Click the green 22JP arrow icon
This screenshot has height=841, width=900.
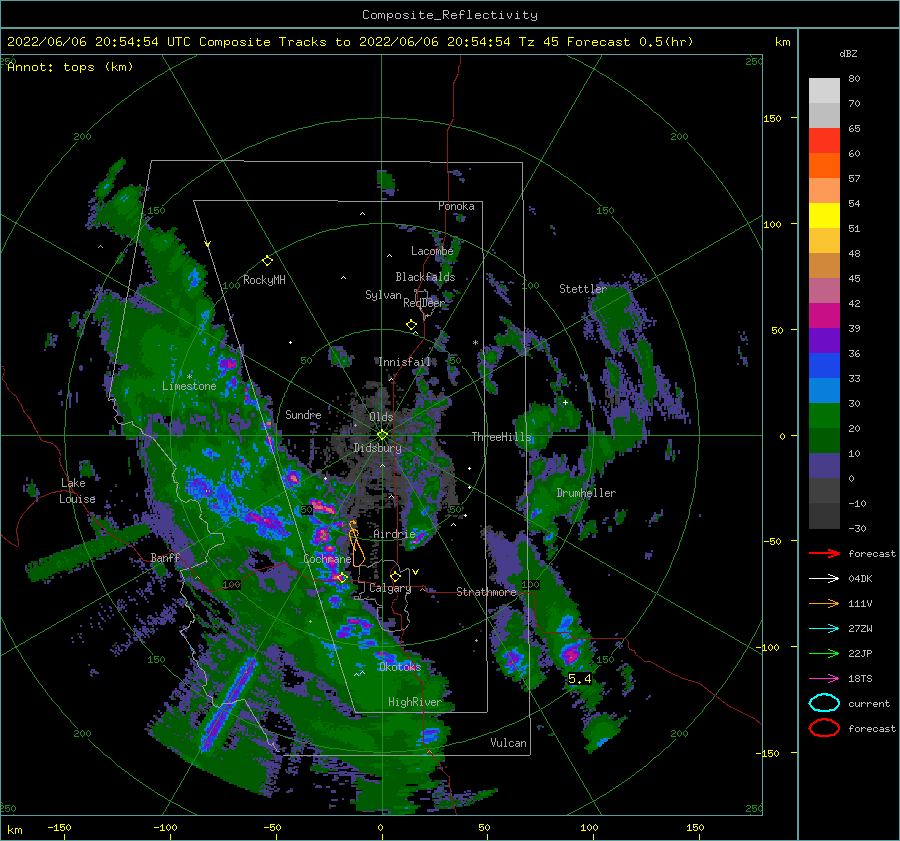click(824, 653)
